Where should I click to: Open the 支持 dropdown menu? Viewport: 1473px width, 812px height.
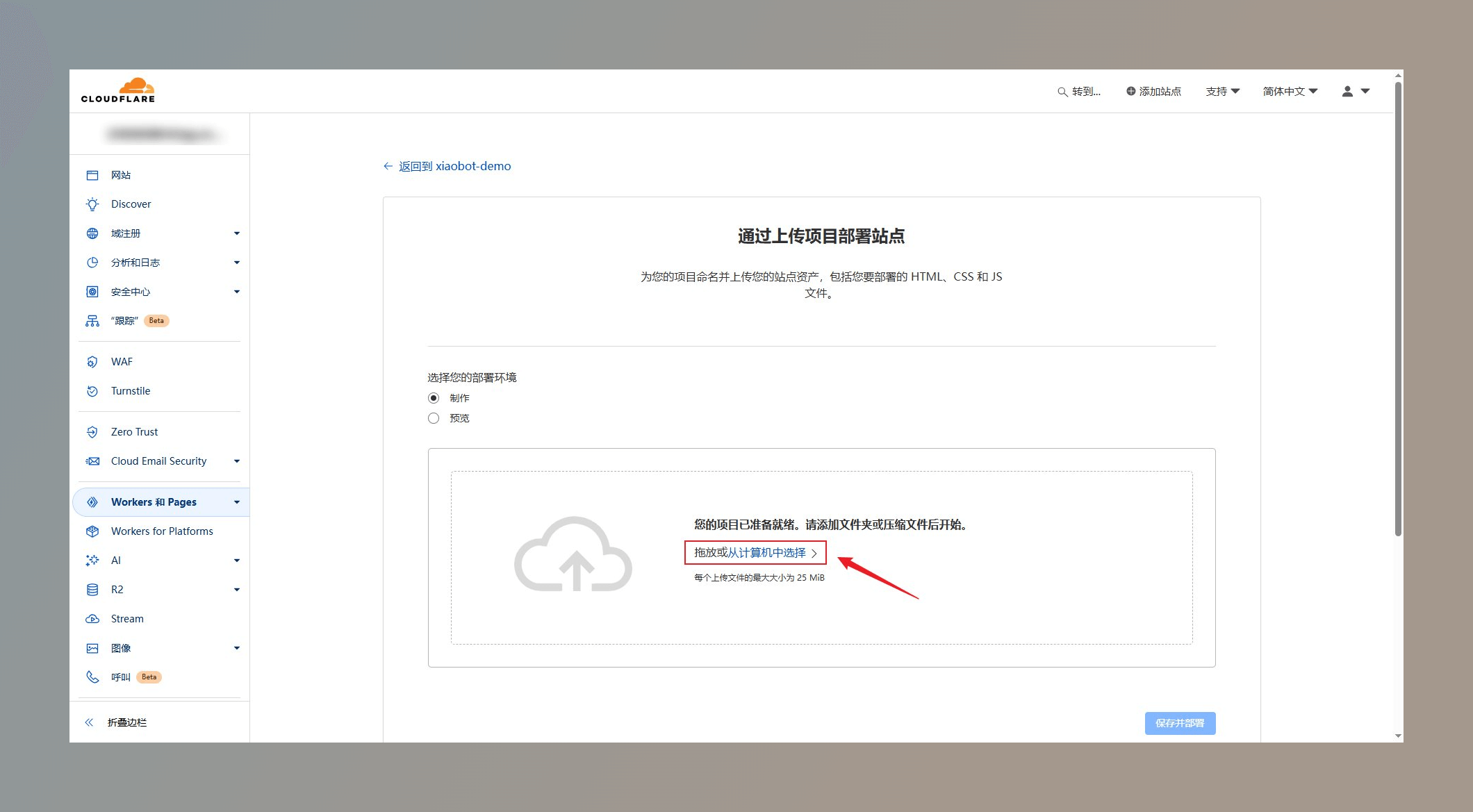[1223, 91]
